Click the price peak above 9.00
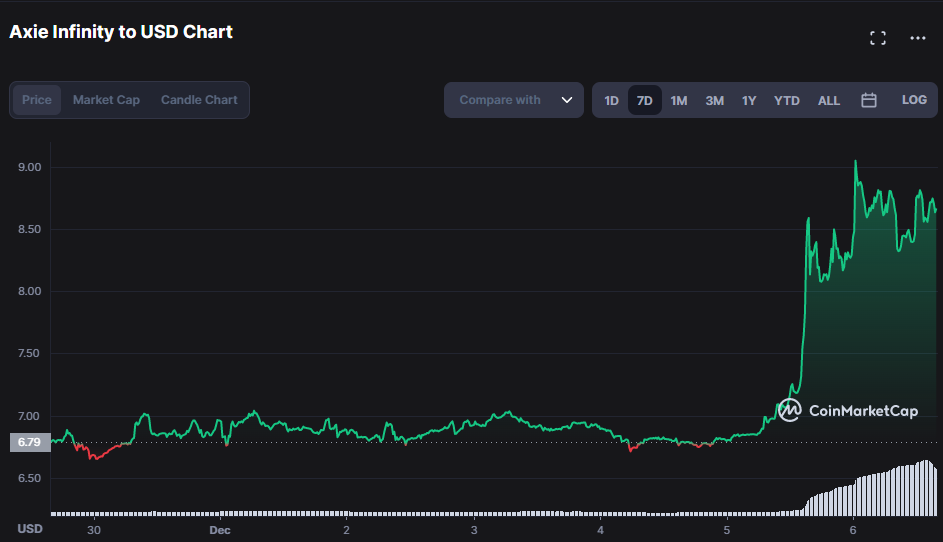943x542 pixels. point(856,161)
